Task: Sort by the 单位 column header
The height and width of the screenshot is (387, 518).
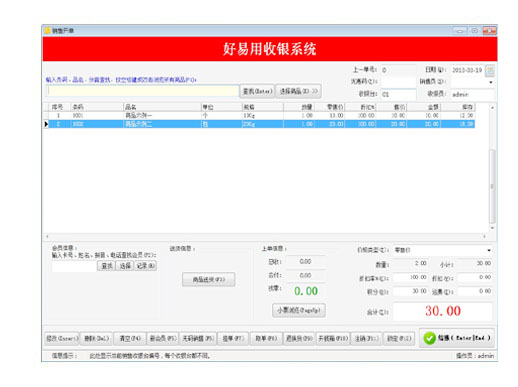Action: (222, 107)
